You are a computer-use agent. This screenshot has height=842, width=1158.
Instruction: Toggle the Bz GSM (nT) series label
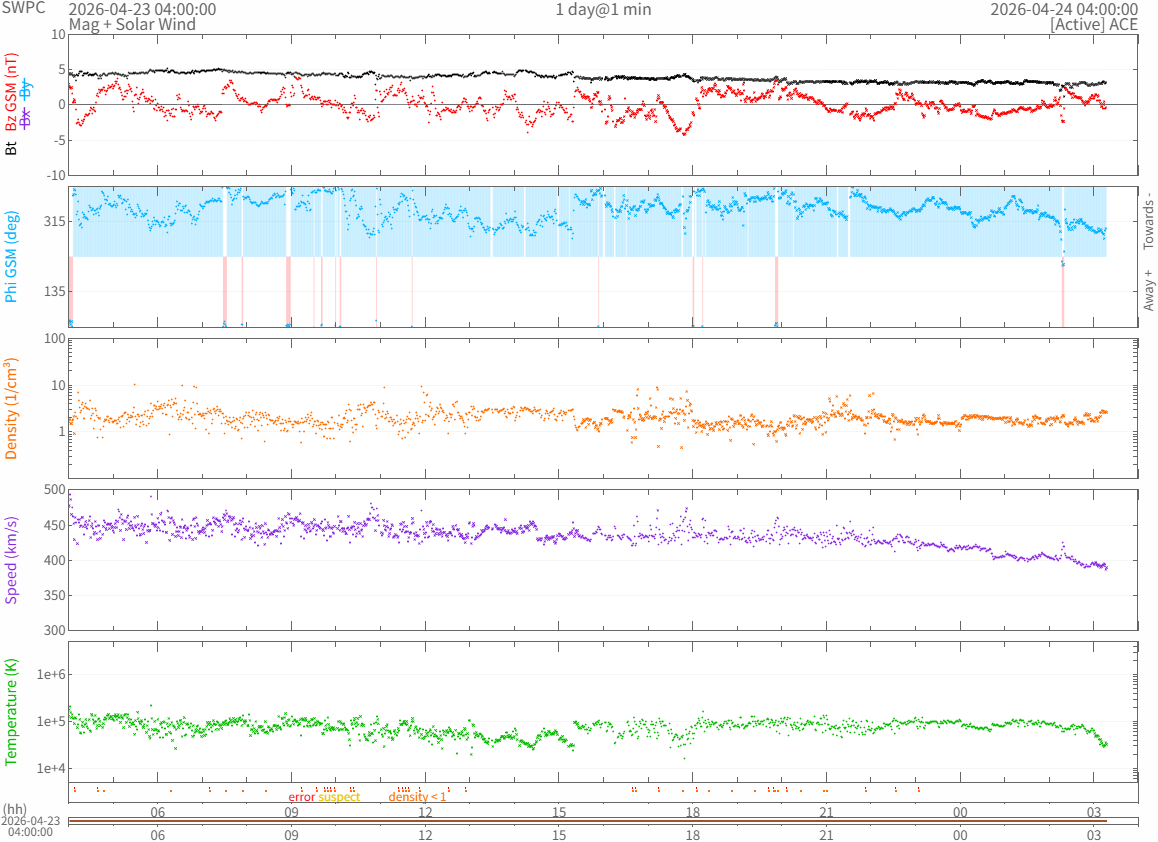click(x=12, y=93)
